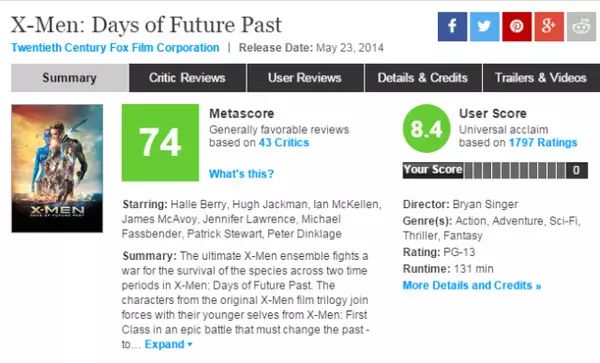Viewport: 600px width, 363px height.
Task: Follow More Details and Credits link
Action: (472, 286)
